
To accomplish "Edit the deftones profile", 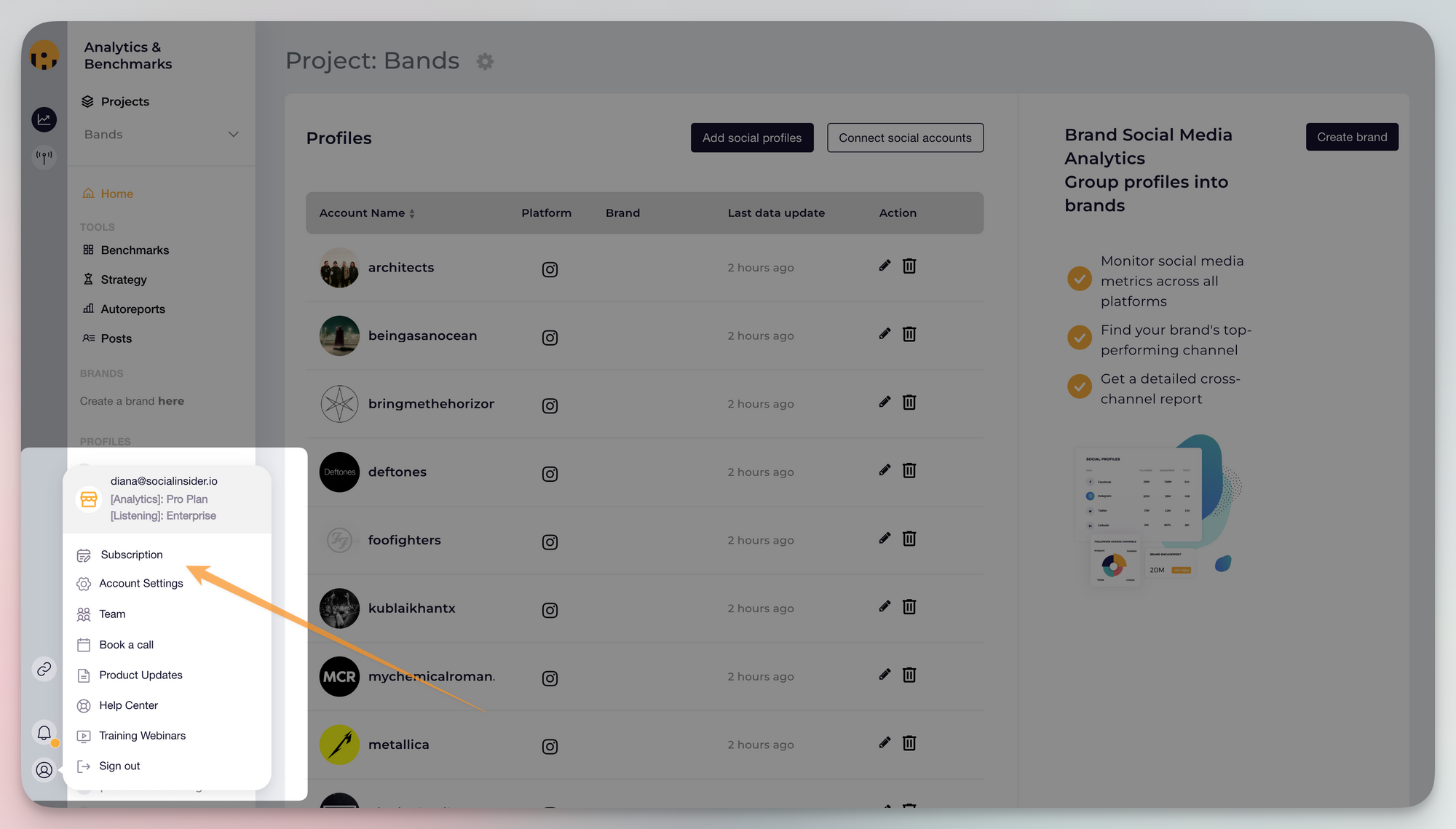I will (885, 470).
